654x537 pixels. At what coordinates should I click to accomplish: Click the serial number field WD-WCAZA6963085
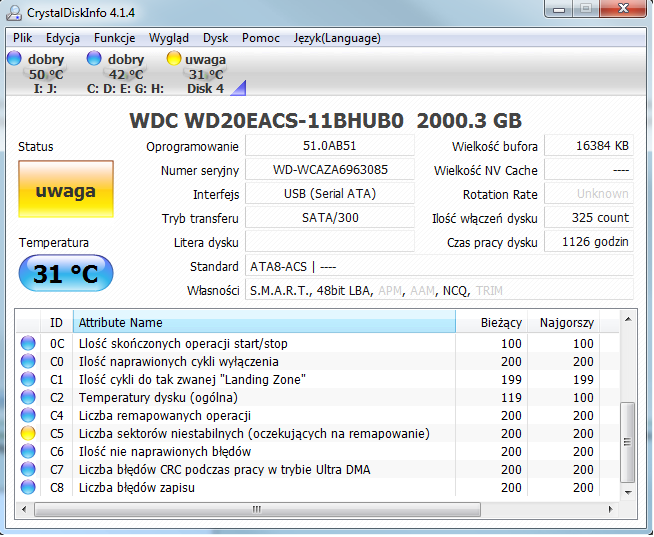click(x=330, y=170)
